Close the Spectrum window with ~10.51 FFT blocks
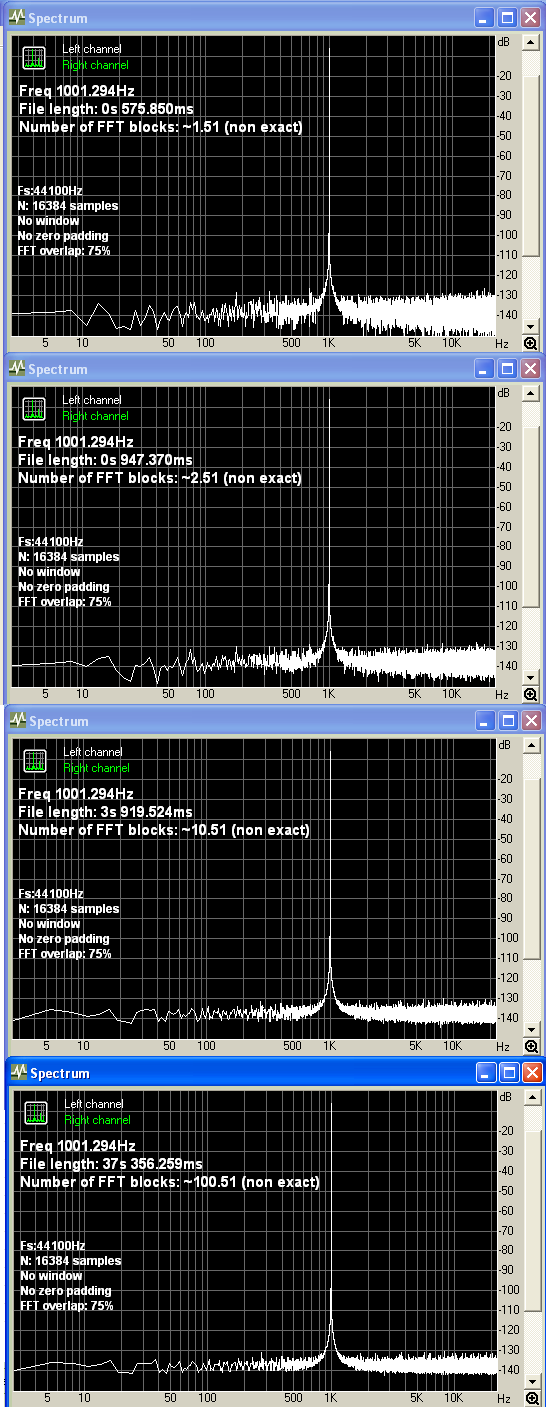This screenshot has height=1408, width=546. click(x=530, y=721)
